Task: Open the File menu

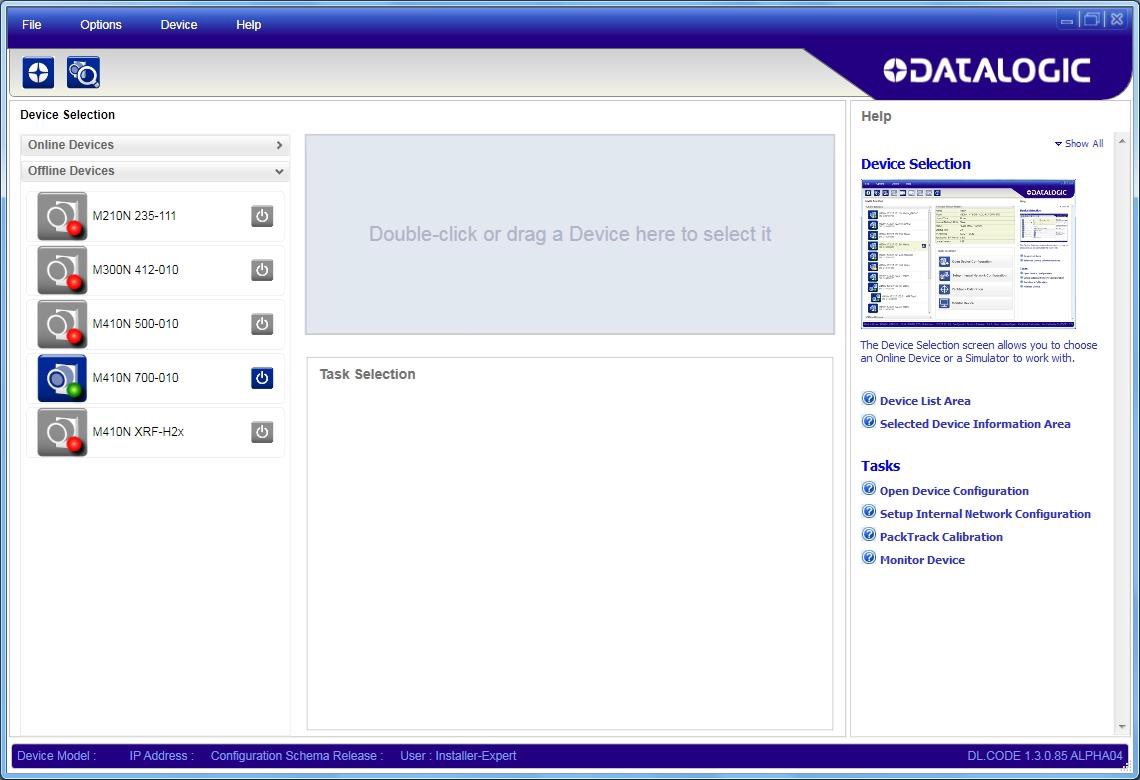Action: coord(32,25)
